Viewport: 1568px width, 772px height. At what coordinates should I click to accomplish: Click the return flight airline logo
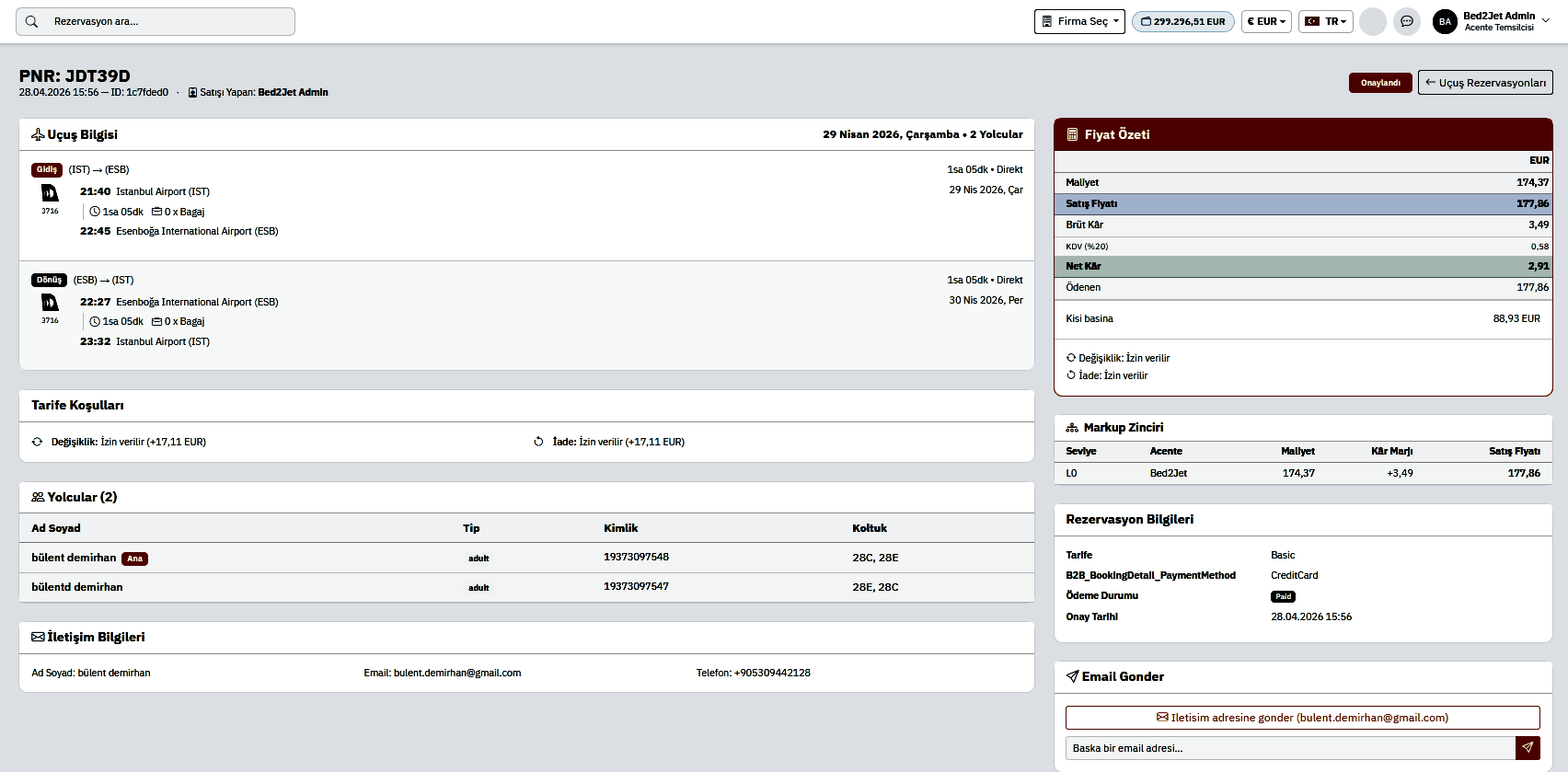50,303
